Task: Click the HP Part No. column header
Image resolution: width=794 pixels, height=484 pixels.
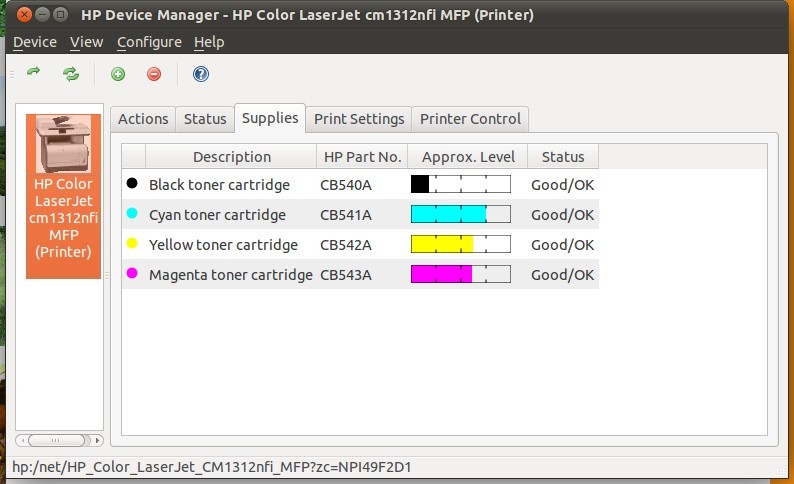Action: [363, 156]
